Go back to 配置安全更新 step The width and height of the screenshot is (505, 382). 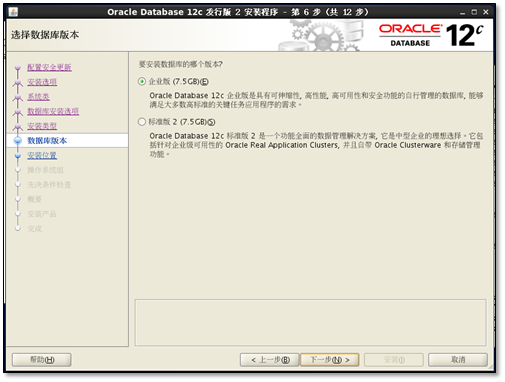pyautogui.click(x=49, y=67)
